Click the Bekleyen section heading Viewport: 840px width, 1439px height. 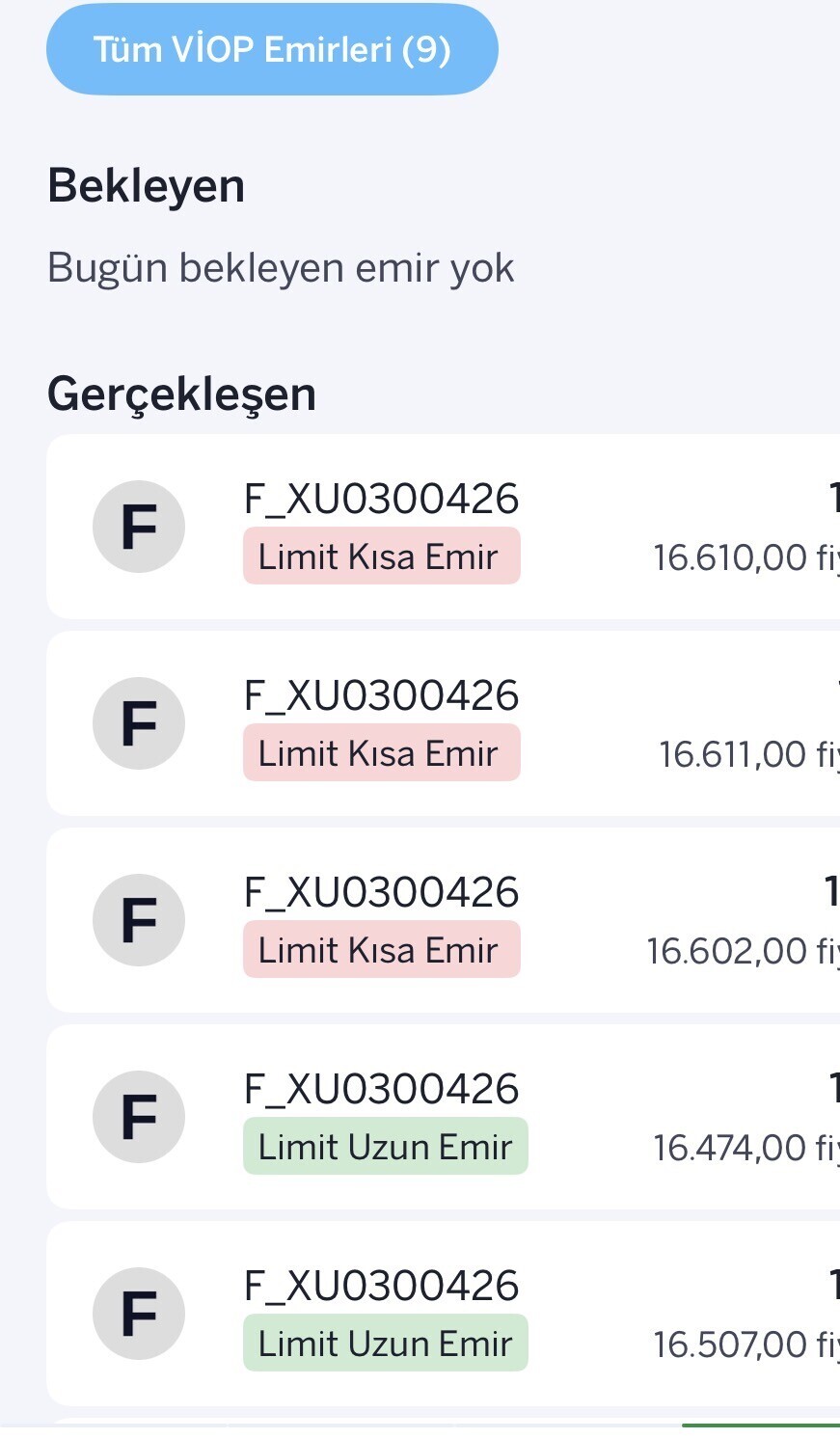tap(146, 185)
